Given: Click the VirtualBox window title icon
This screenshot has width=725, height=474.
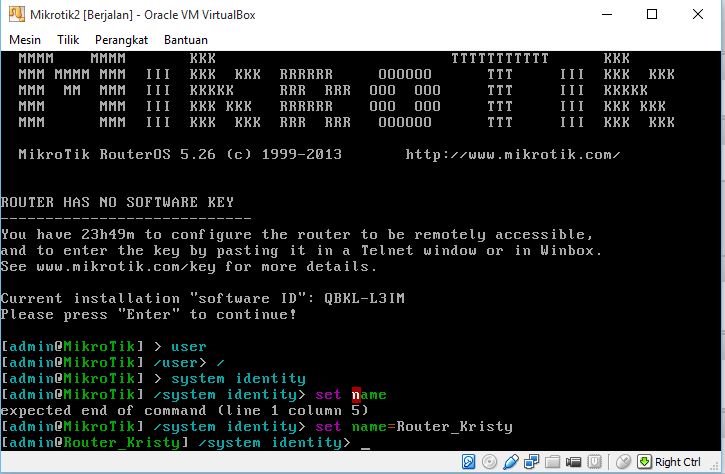Looking at the screenshot, I should tap(17, 14).
